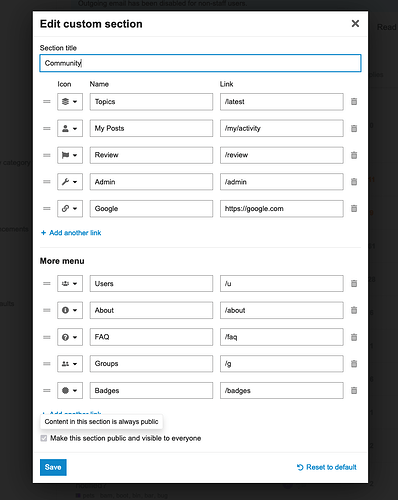
Task: Edit the /g link field
Action: pos(282,364)
